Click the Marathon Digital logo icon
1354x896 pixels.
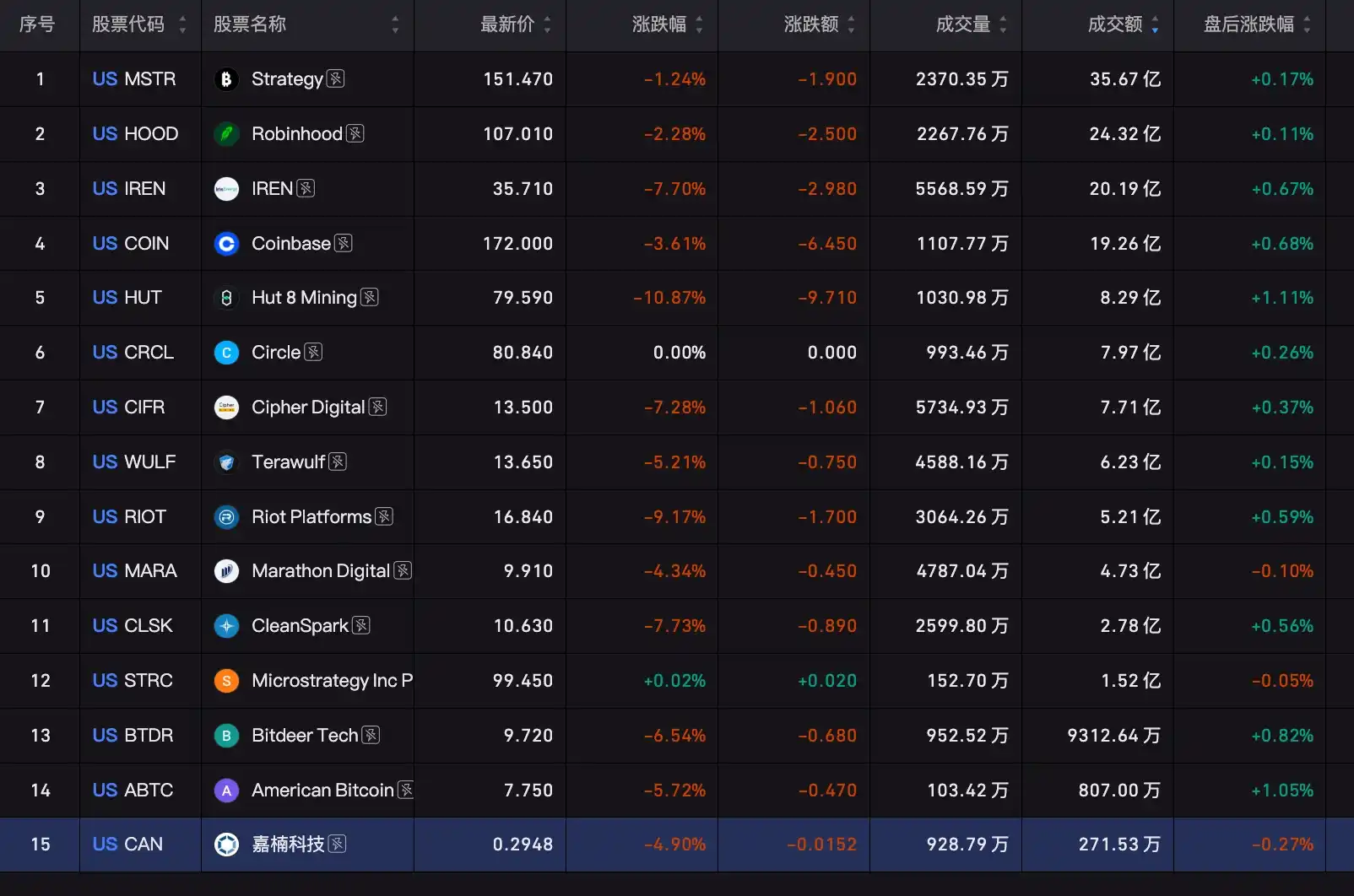click(226, 571)
